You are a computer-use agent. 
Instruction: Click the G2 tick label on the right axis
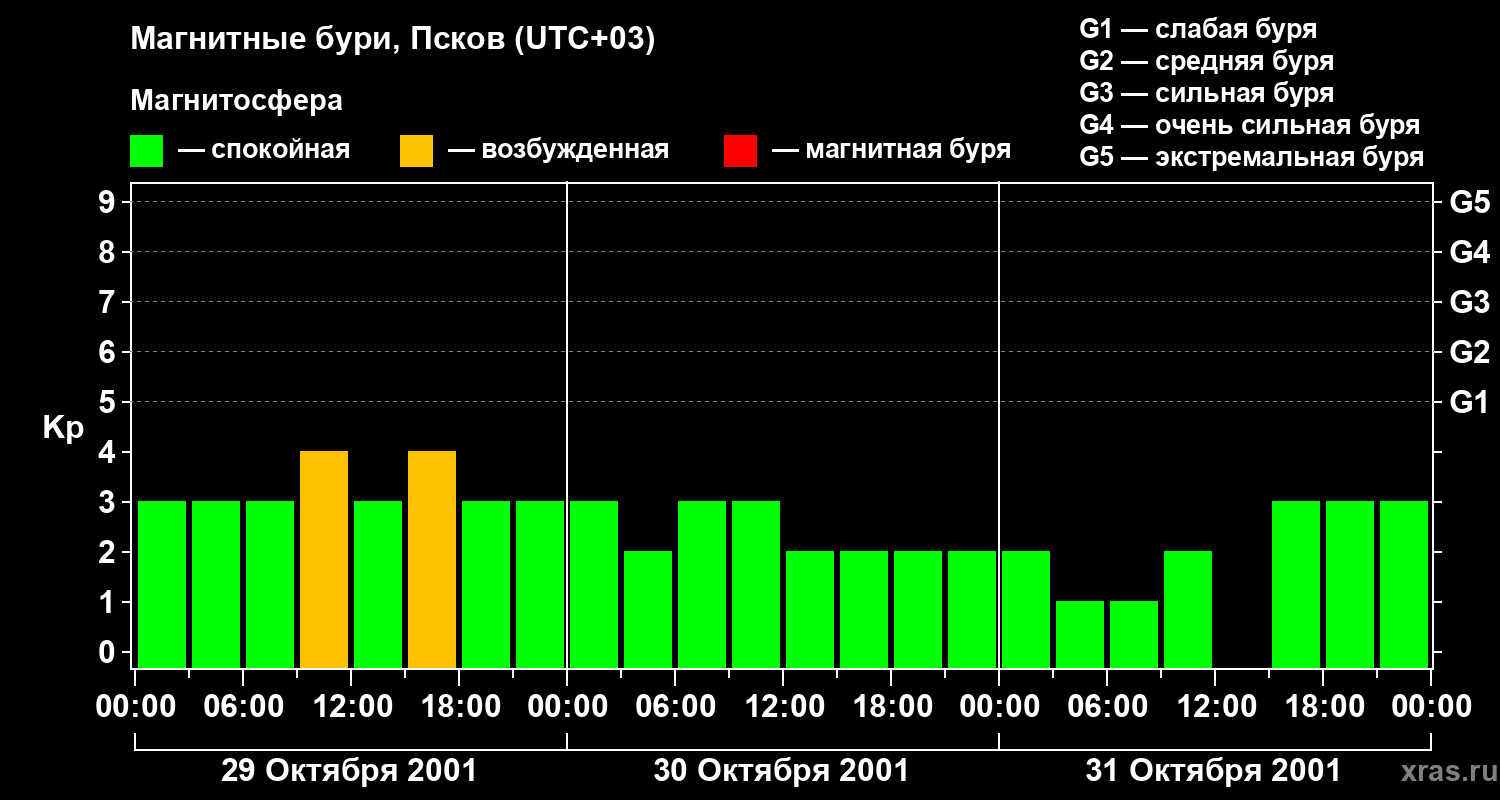[x=1469, y=352]
